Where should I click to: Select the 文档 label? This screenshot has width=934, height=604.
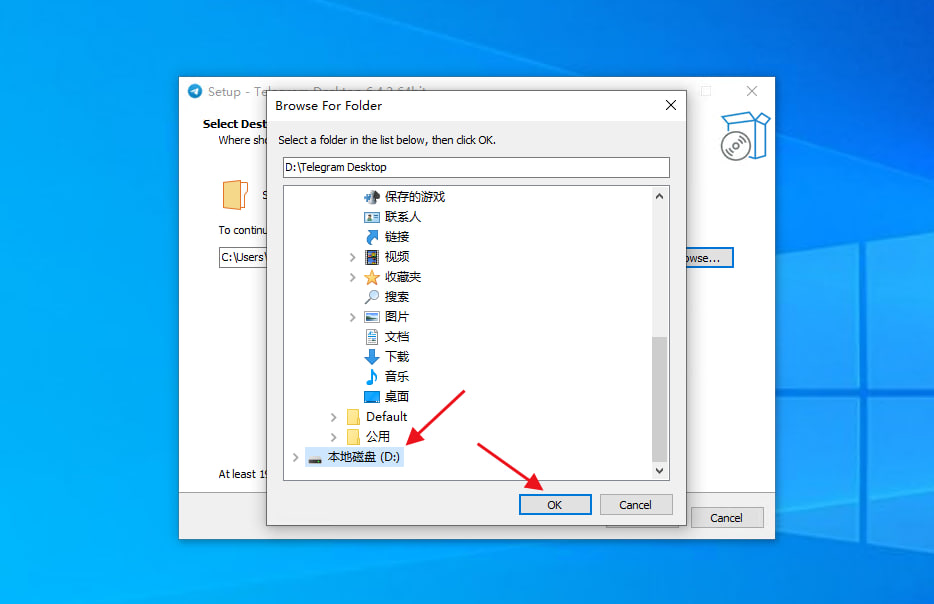397,337
